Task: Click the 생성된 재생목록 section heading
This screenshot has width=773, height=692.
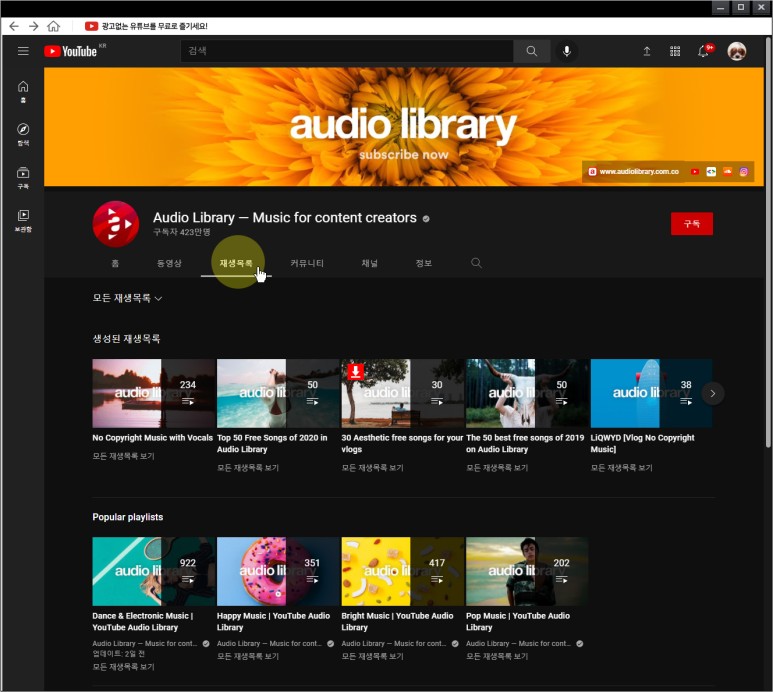Action: tap(126, 339)
